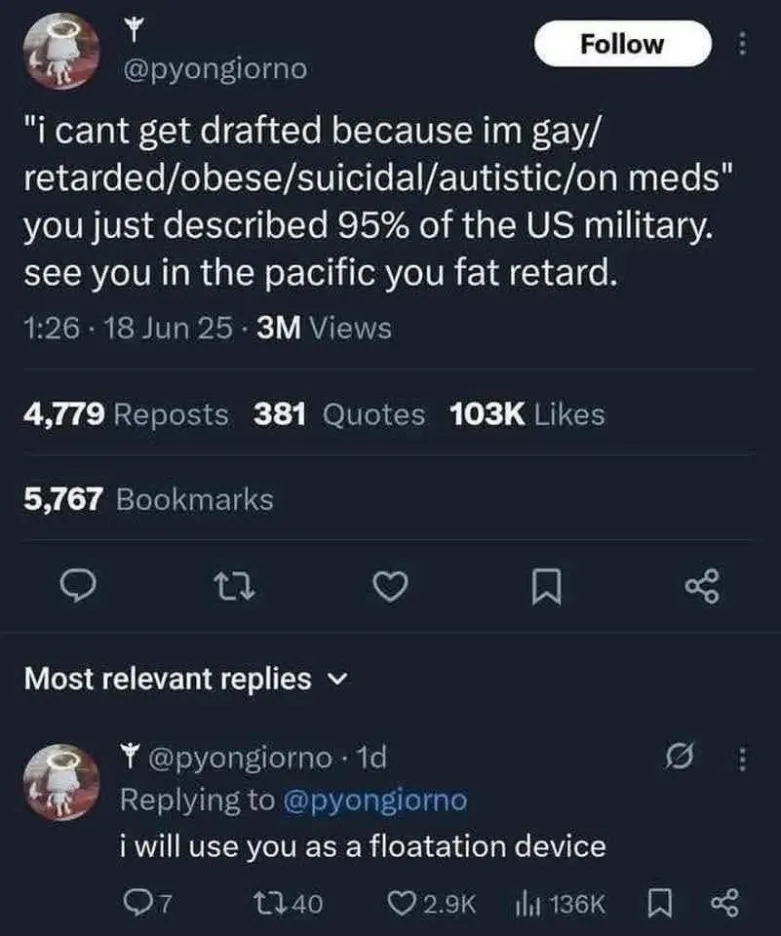The image size is (781, 936).
Task: Open the 4,779 Reposts list
Action: point(126,414)
